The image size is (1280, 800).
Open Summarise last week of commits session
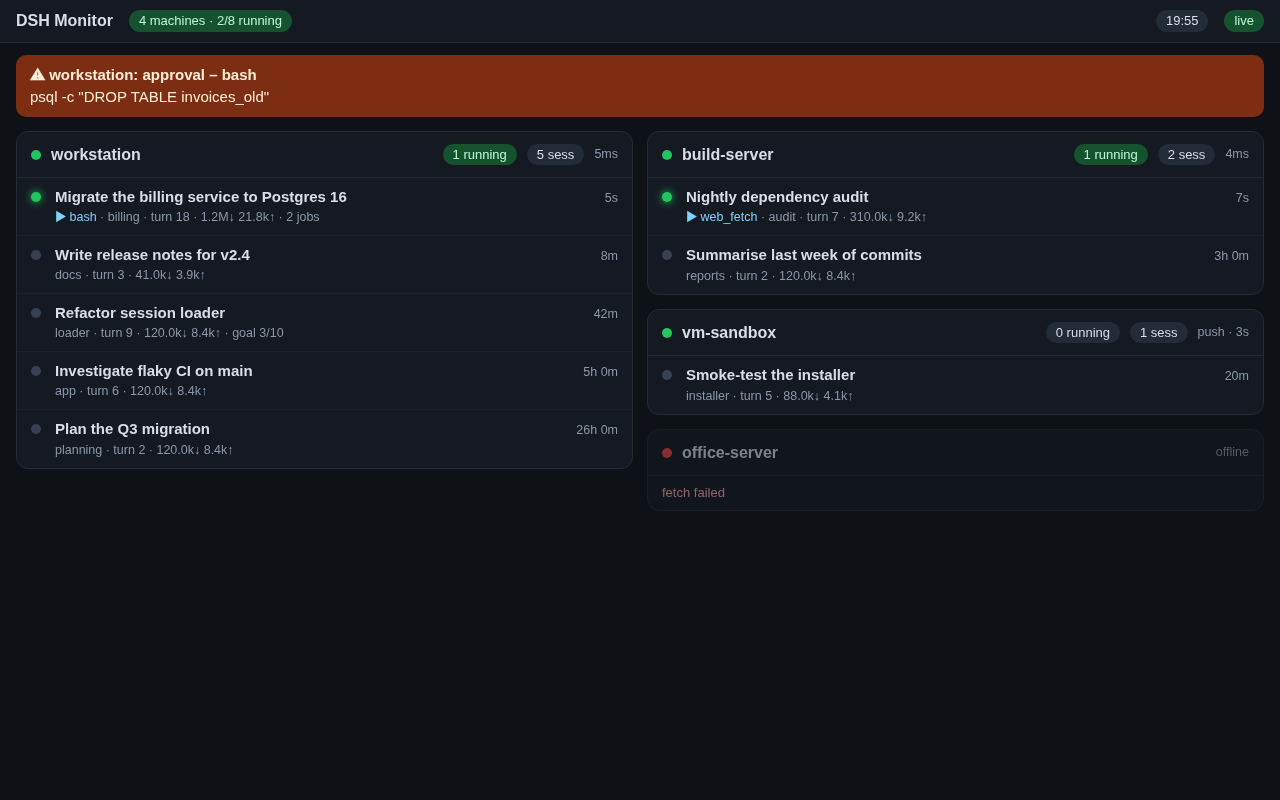(x=955, y=265)
